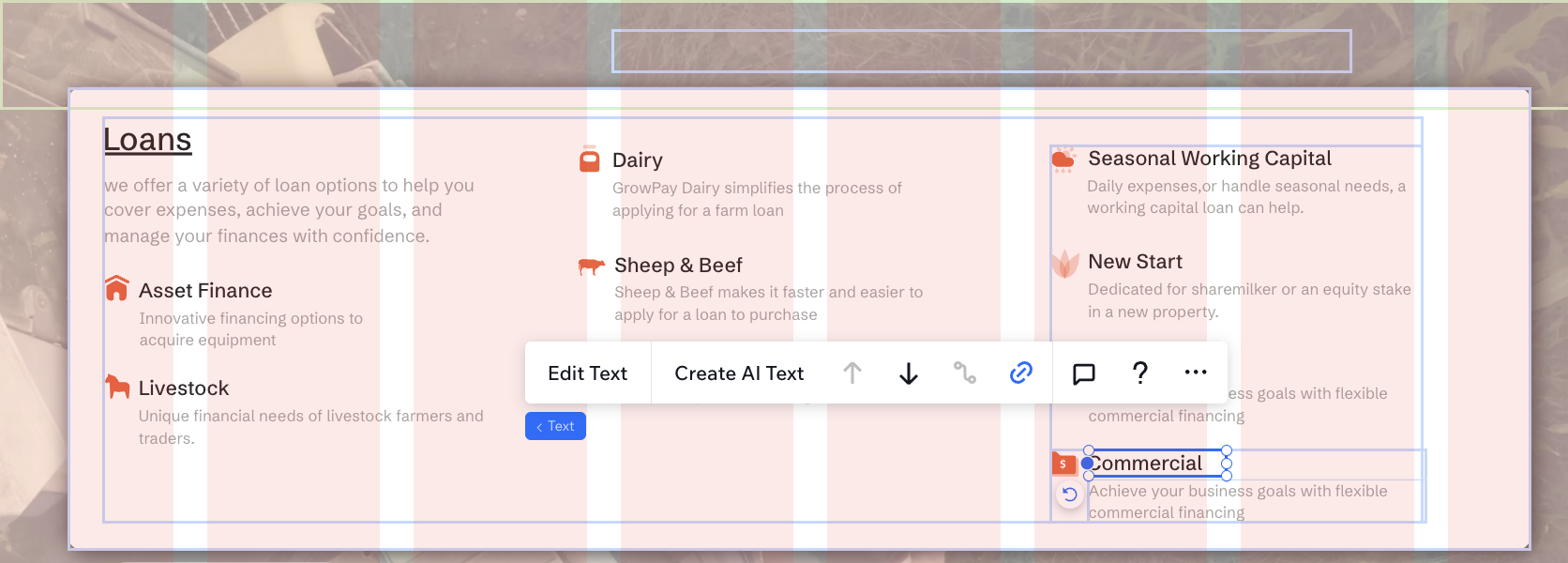Click the link icon in text toolbar
1568x563 pixels.
pyautogui.click(x=1020, y=373)
